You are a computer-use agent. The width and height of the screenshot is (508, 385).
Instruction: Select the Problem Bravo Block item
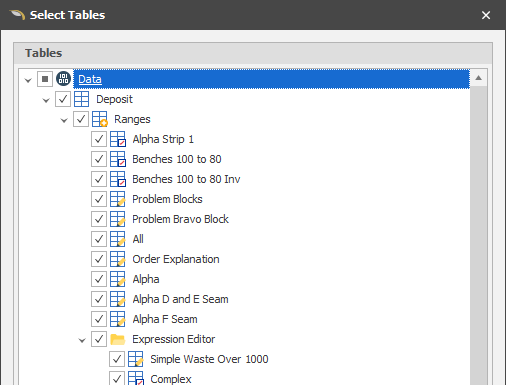(x=180, y=219)
